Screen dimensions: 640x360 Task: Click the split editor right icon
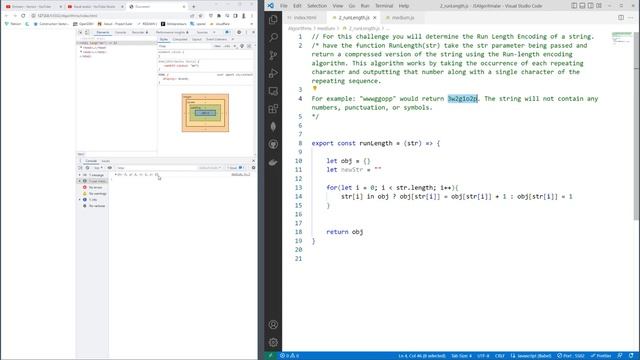coord(621,18)
